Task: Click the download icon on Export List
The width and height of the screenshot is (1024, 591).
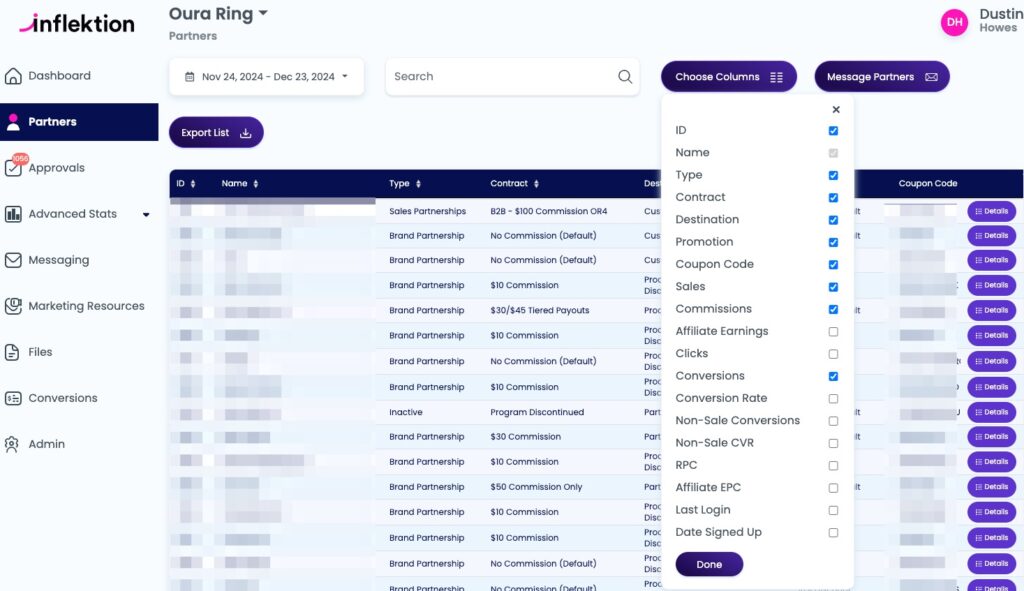Action: tap(246, 133)
